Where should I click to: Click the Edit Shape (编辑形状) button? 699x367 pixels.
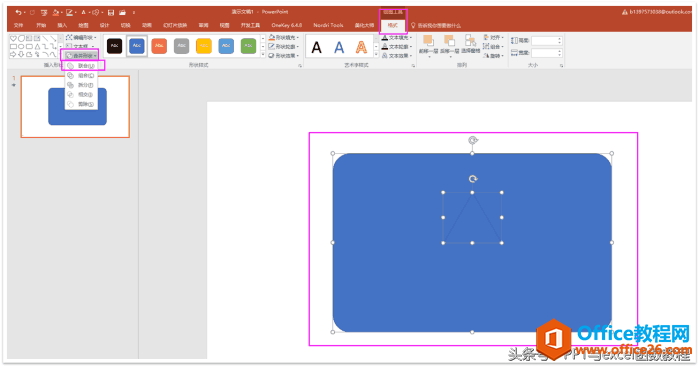click(81, 38)
